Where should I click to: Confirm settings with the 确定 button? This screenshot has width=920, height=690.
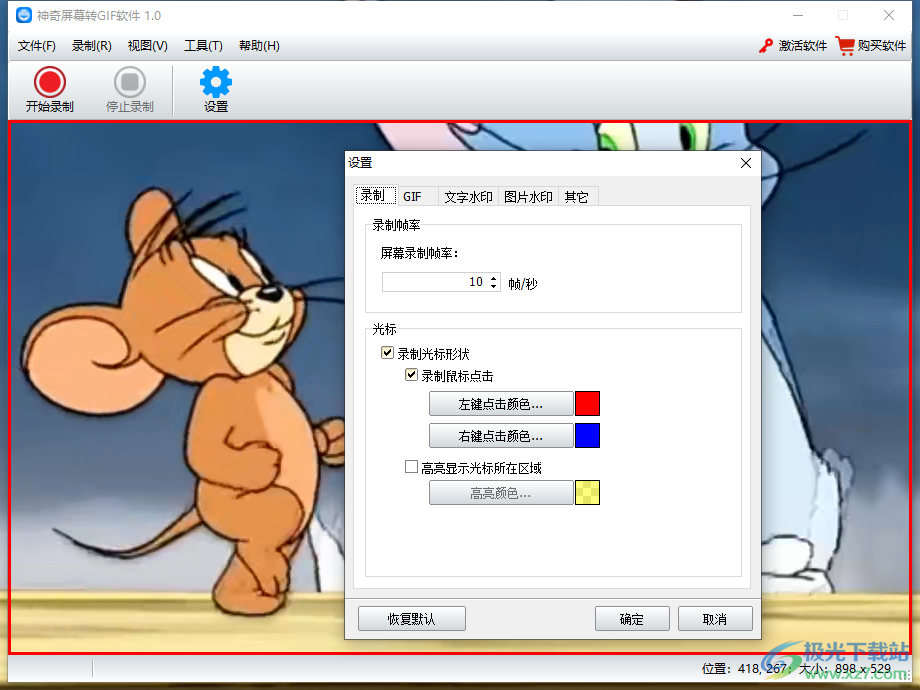click(632, 619)
